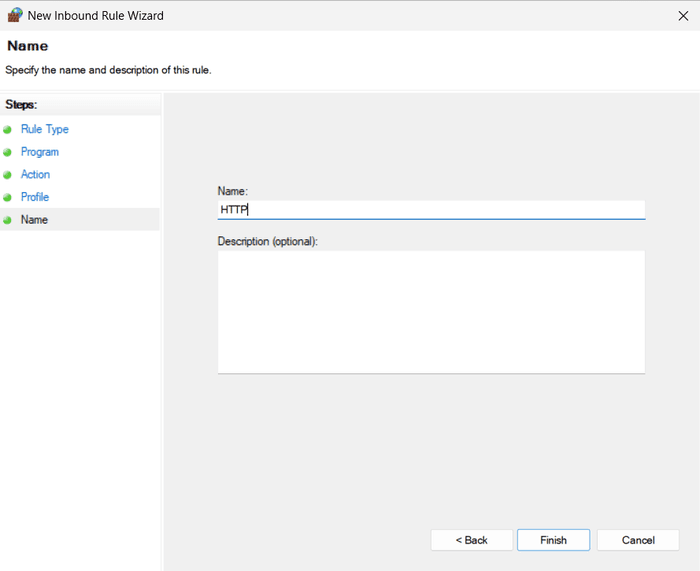Select the highlighted Name step in sidebar
Viewport: 700px width, 571px height.
coord(34,220)
